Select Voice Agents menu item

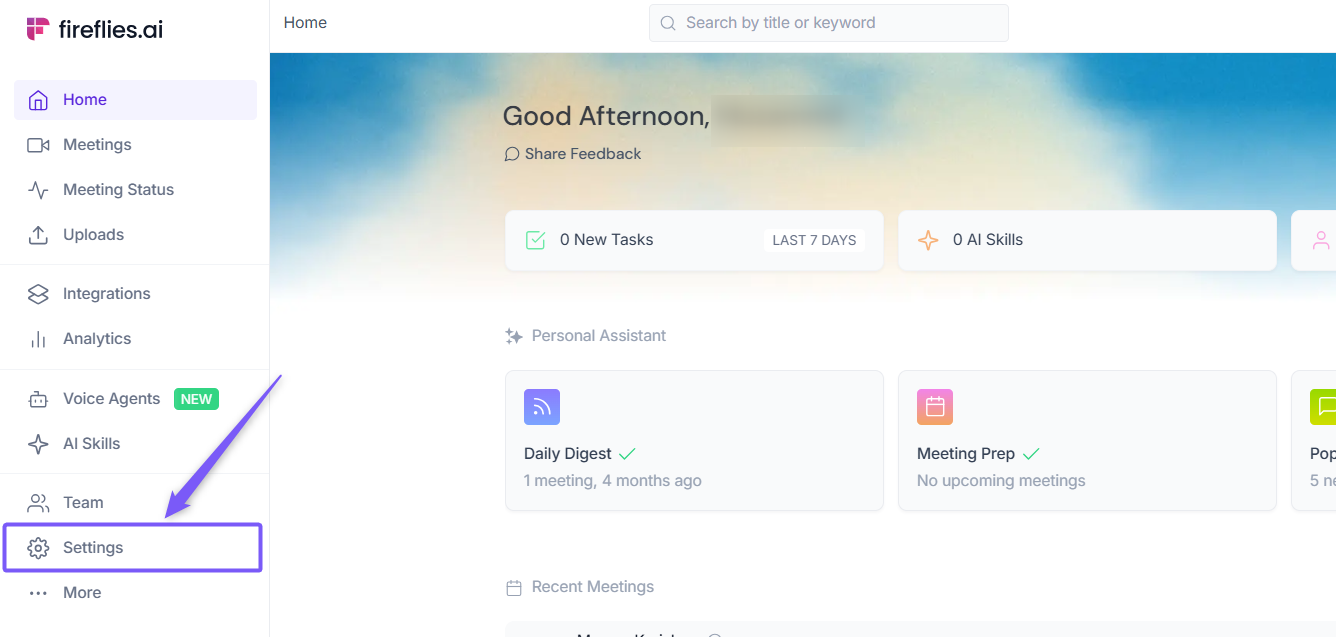(x=135, y=399)
